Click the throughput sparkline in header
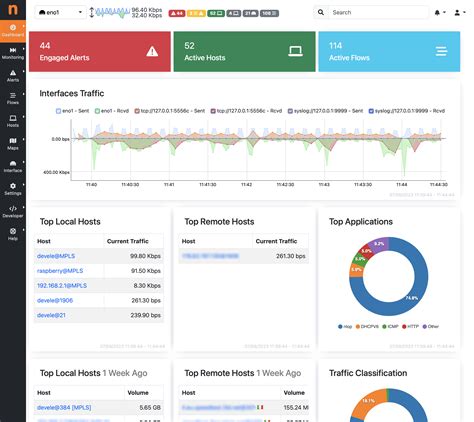The width and height of the screenshot is (474, 422). [x=113, y=13]
